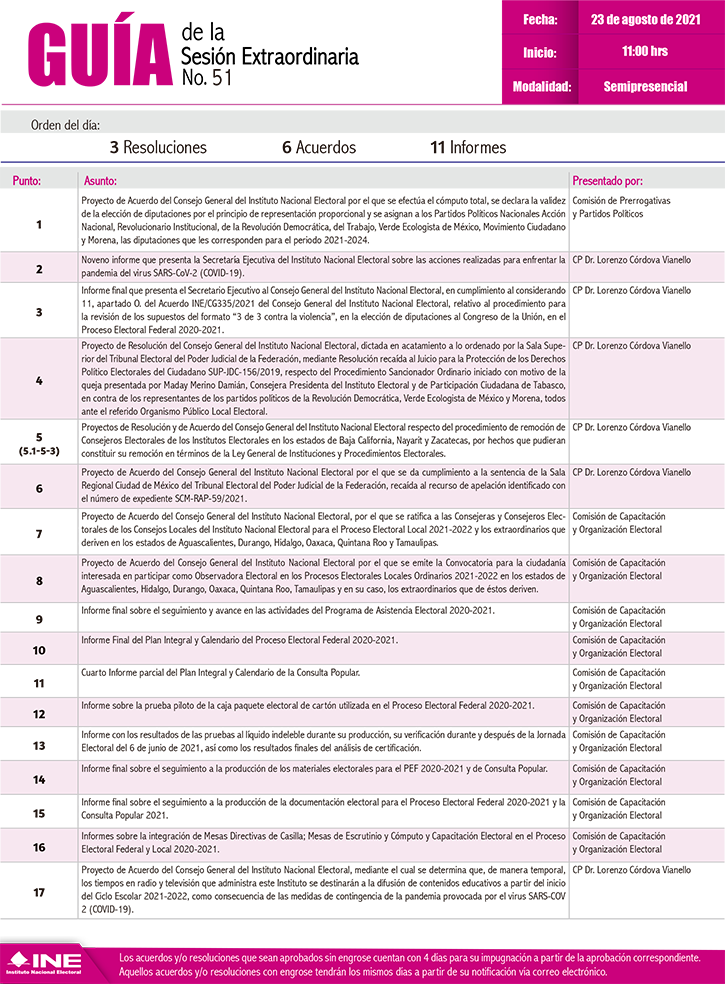Click point number 3 in the Punto column
This screenshot has width=725, height=984.
coord(39,312)
